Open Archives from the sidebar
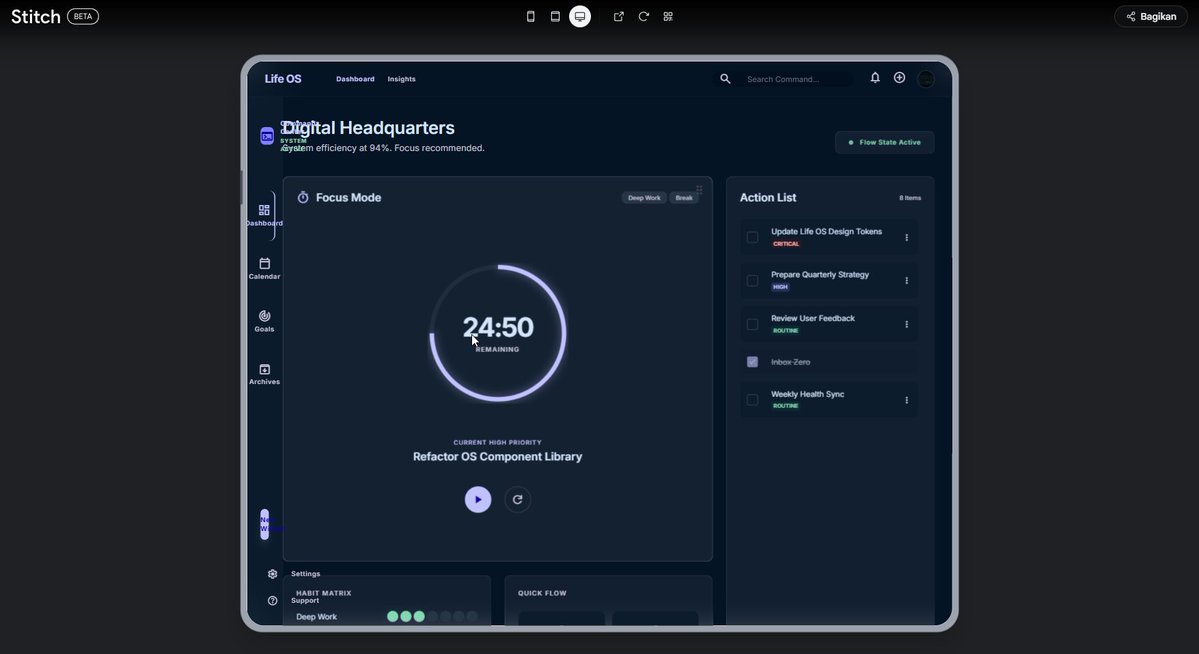The image size is (1199, 654). coord(264,374)
